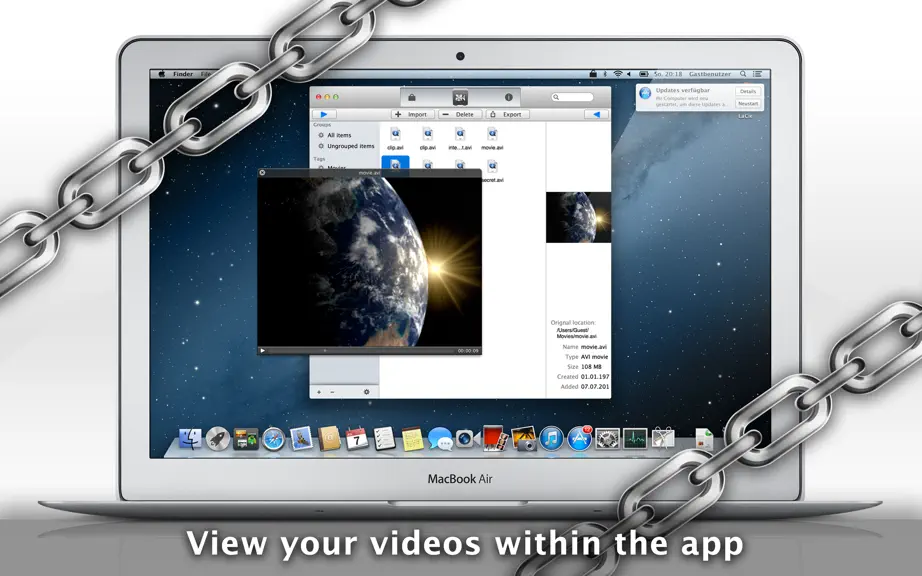The height and width of the screenshot is (576, 922).
Task: Open iTunes from the Dock
Action: point(551,438)
